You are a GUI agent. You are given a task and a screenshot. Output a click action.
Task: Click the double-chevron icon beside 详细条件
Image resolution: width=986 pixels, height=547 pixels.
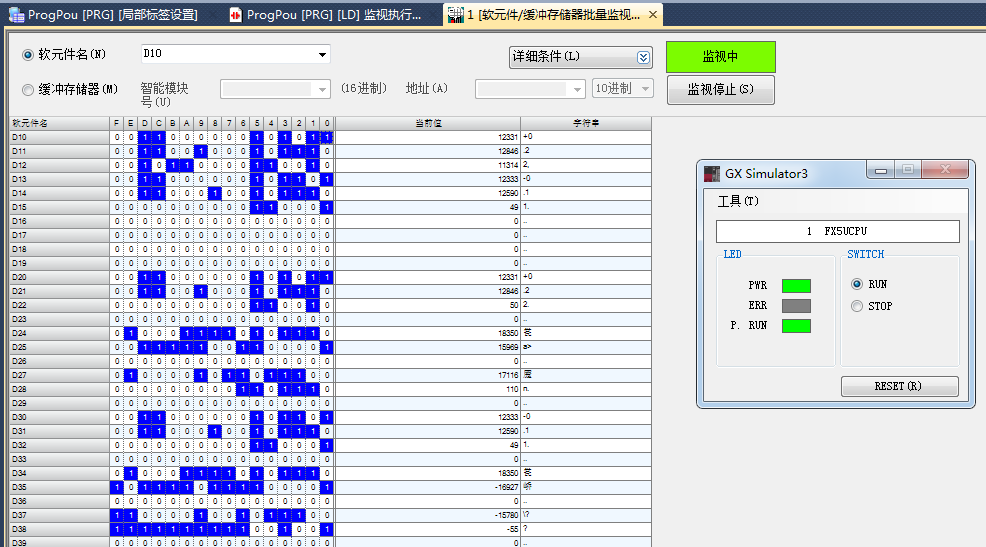[x=643, y=57]
